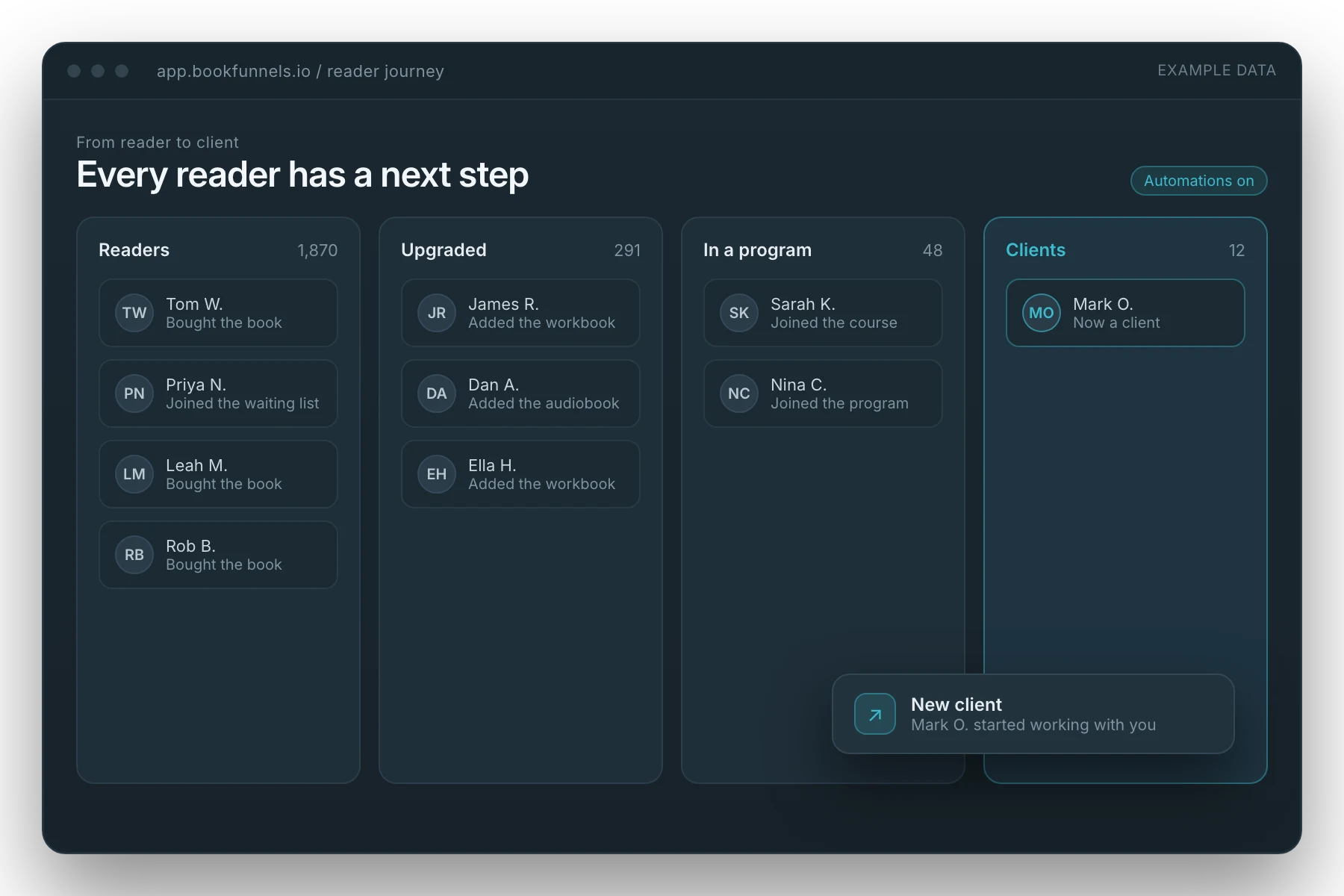Click the first window control dot

(x=74, y=71)
